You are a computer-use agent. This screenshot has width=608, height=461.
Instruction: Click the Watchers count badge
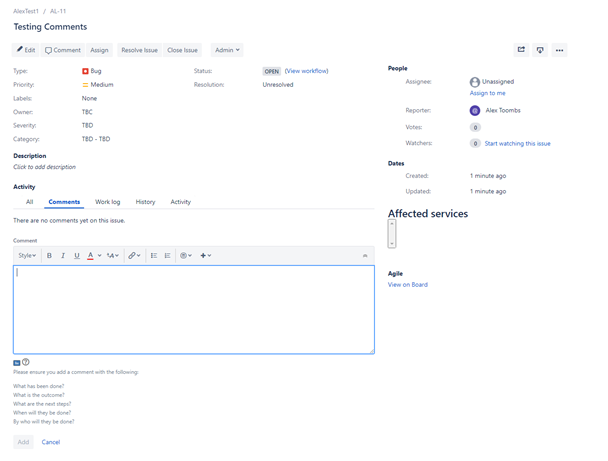tap(475, 143)
